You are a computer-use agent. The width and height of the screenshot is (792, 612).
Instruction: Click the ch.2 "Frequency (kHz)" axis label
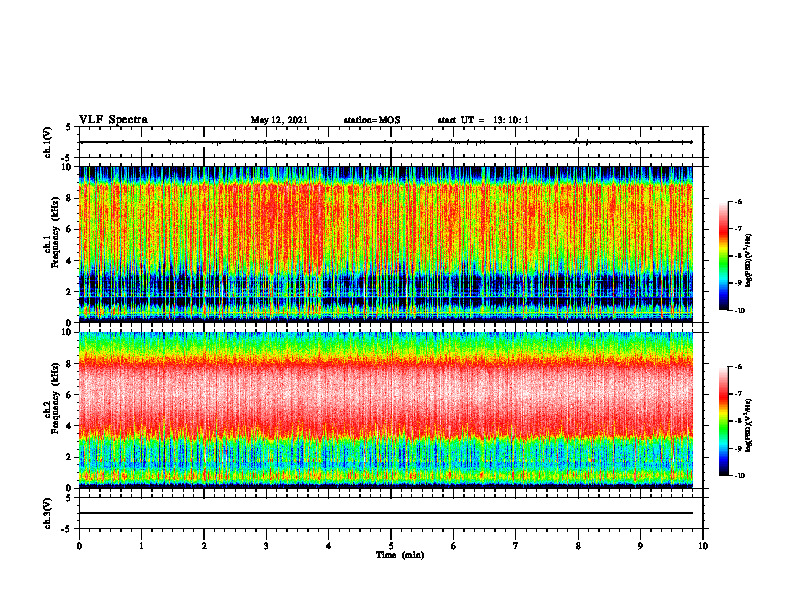[56, 398]
